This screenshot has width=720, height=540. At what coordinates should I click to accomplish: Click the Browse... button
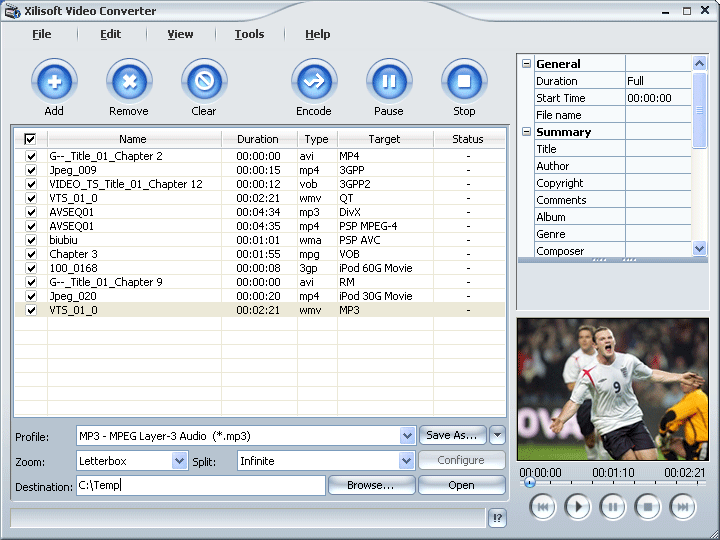click(x=370, y=485)
